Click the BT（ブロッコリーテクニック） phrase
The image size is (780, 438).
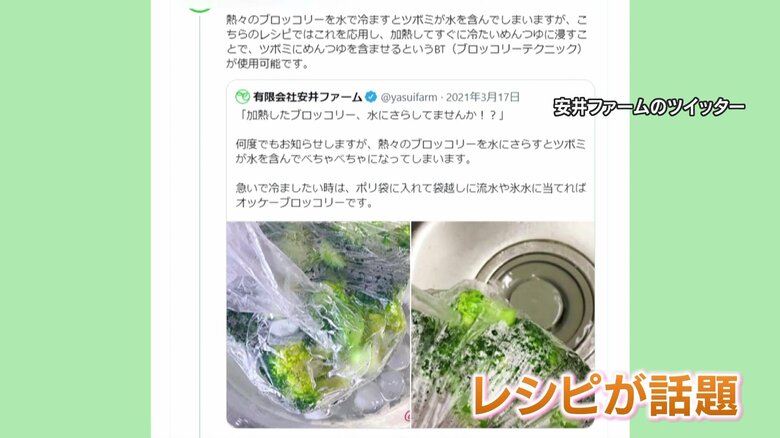pos(508,49)
